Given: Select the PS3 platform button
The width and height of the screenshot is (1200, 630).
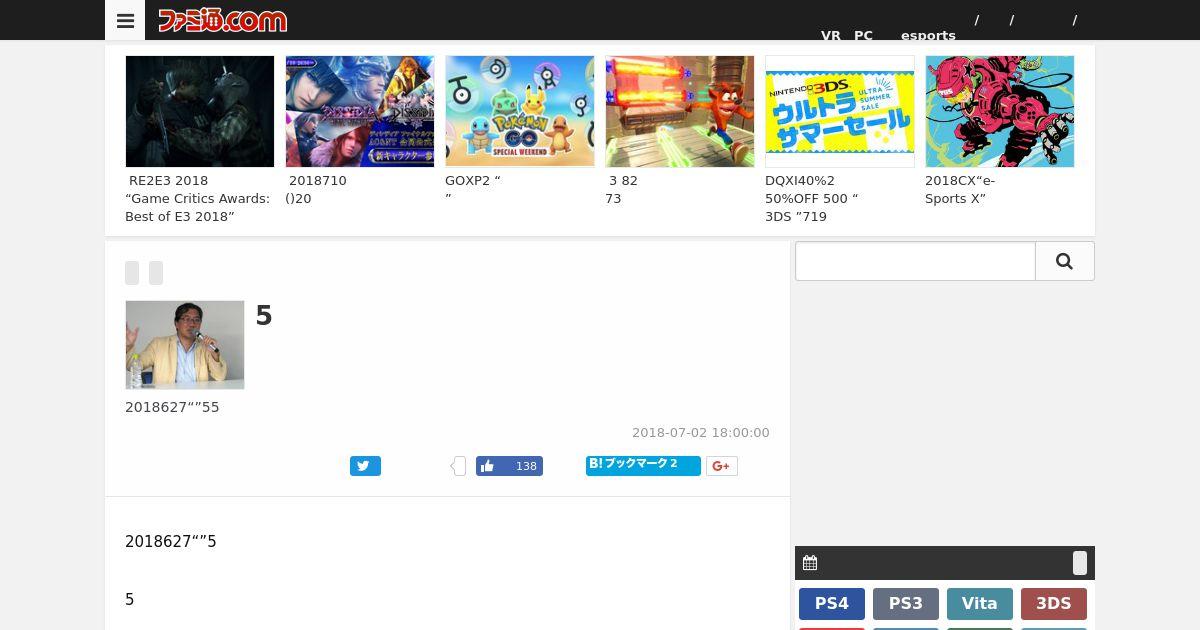Looking at the screenshot, I should point(906,604).
